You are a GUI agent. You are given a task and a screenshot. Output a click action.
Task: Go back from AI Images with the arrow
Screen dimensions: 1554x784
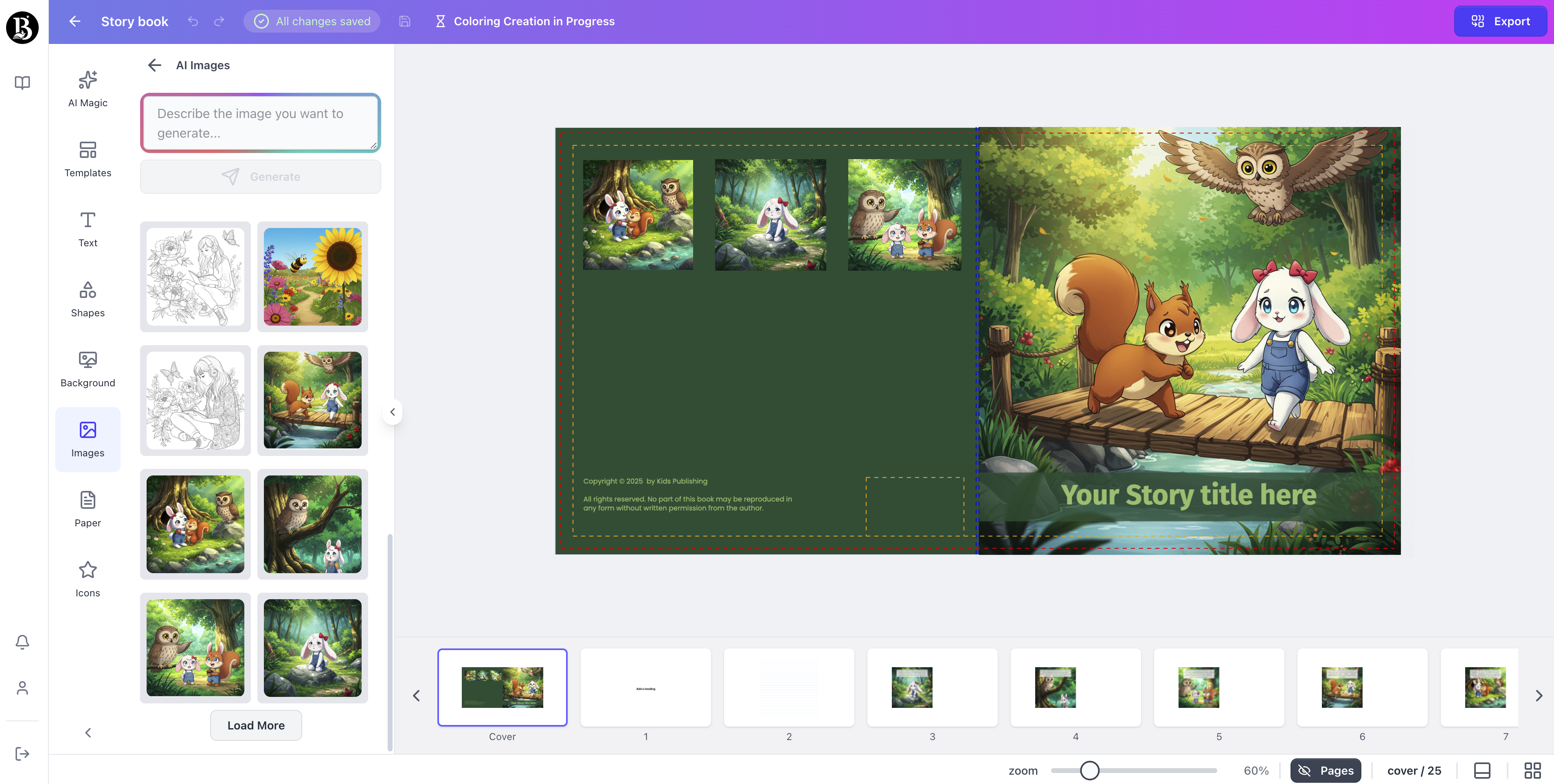[x=154, y=65]
